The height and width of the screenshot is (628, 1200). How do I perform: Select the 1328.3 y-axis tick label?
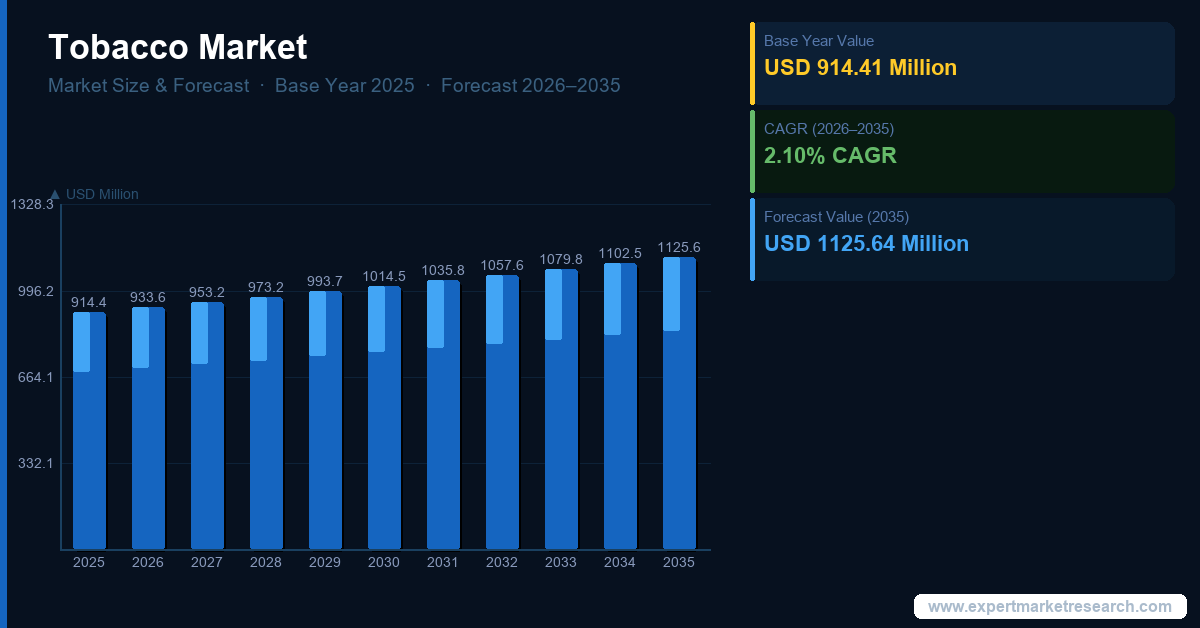pos(31,204)
